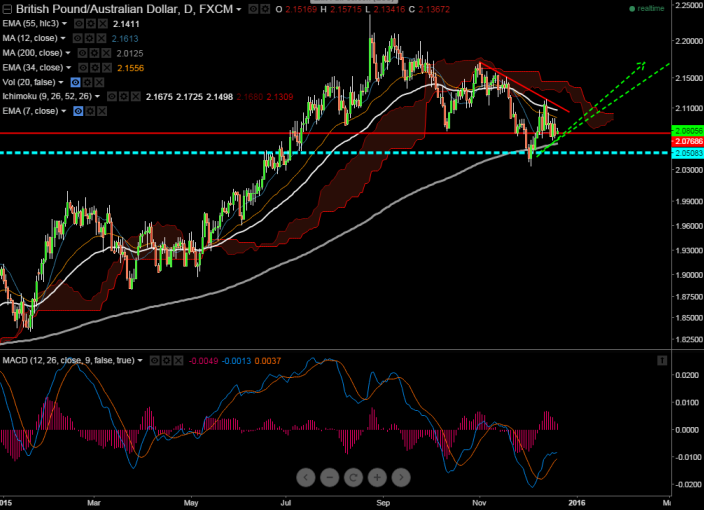Click the EMA 55 value 2.1411

[x=126, y=24]
